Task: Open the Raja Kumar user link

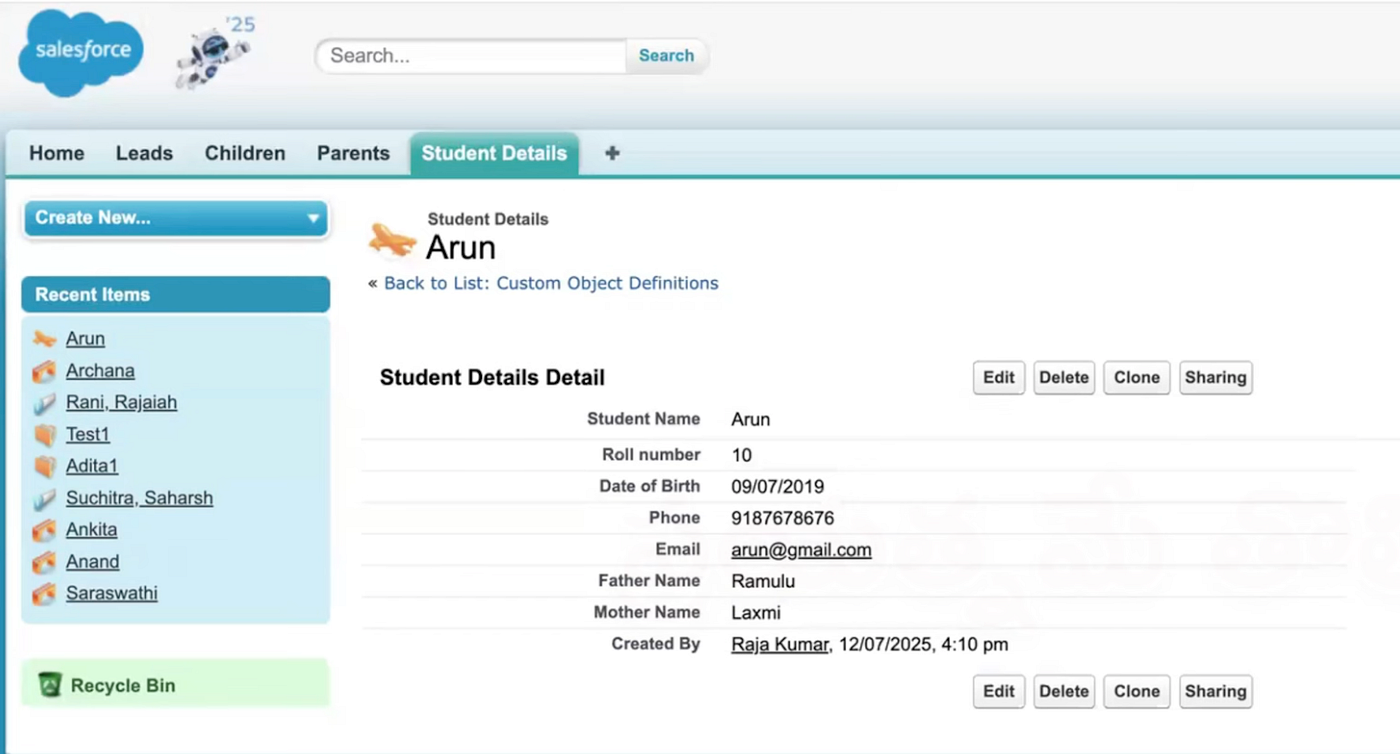Action: (780, 645)
